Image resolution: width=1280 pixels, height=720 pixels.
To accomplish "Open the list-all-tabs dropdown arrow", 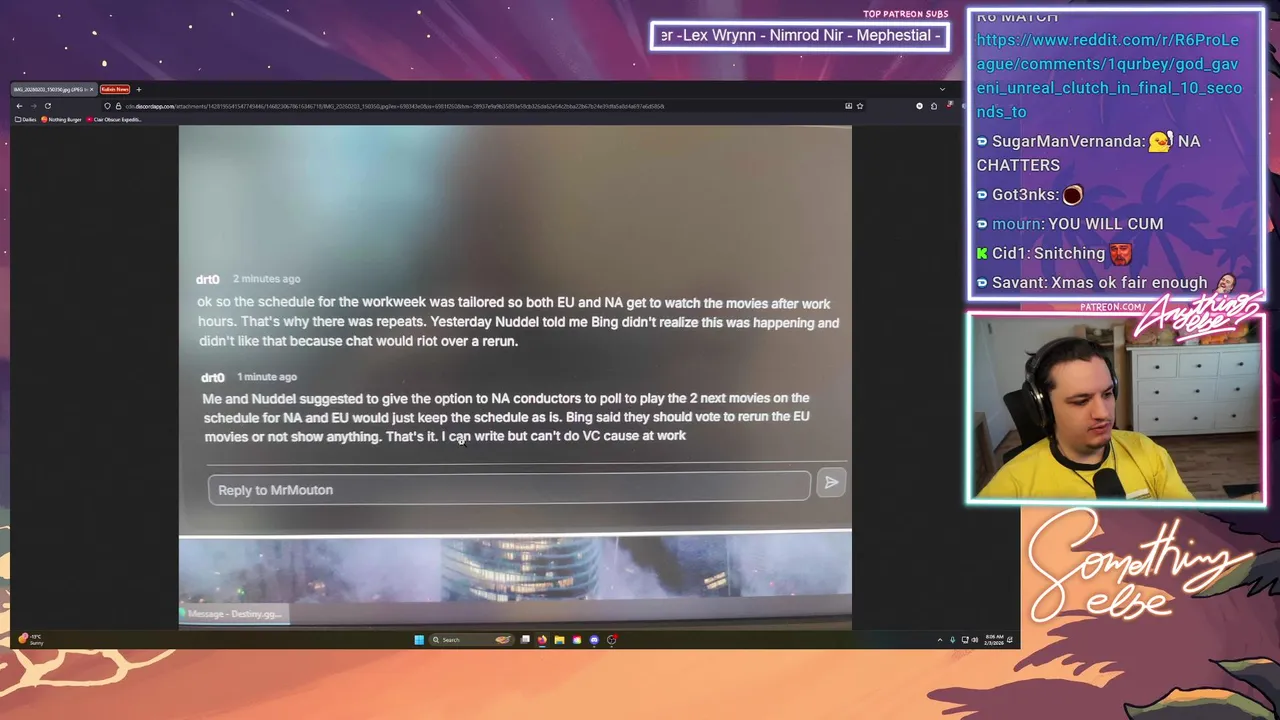I will 942,89.
